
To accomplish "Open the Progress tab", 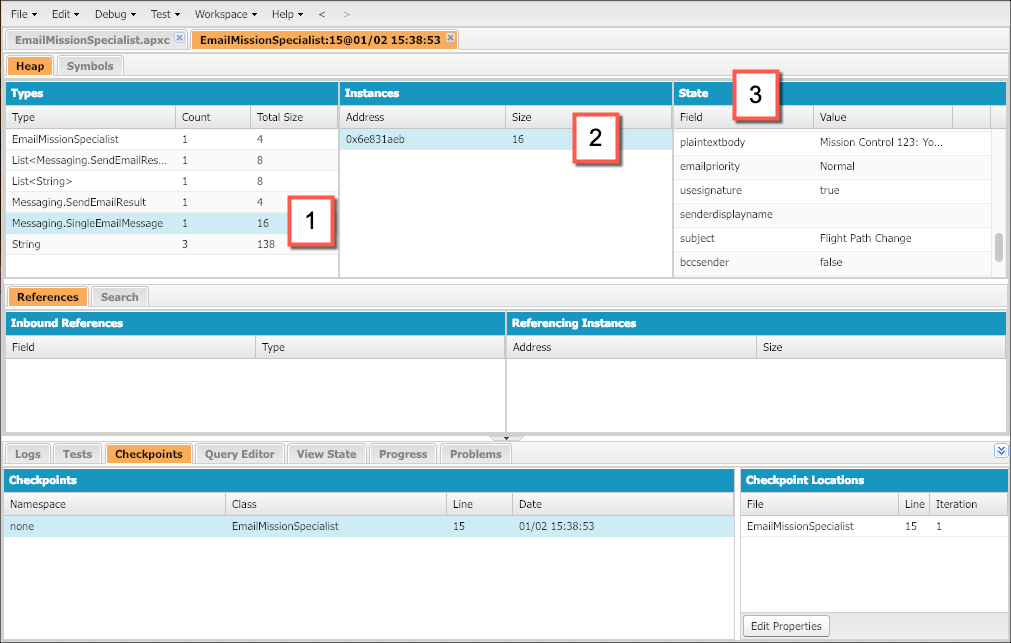I will [403, 454].
